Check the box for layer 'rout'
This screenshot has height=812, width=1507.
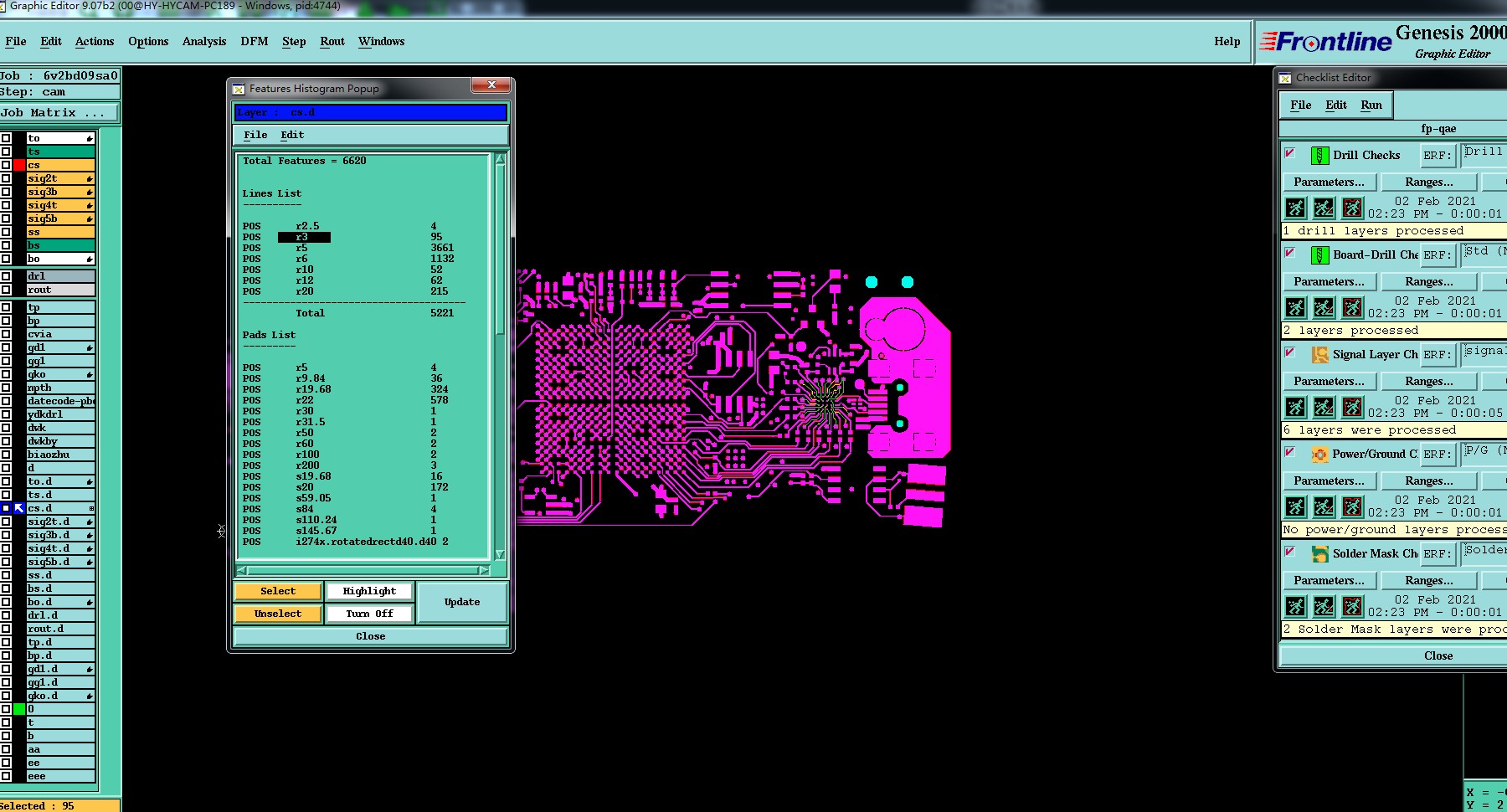(6, 290)
